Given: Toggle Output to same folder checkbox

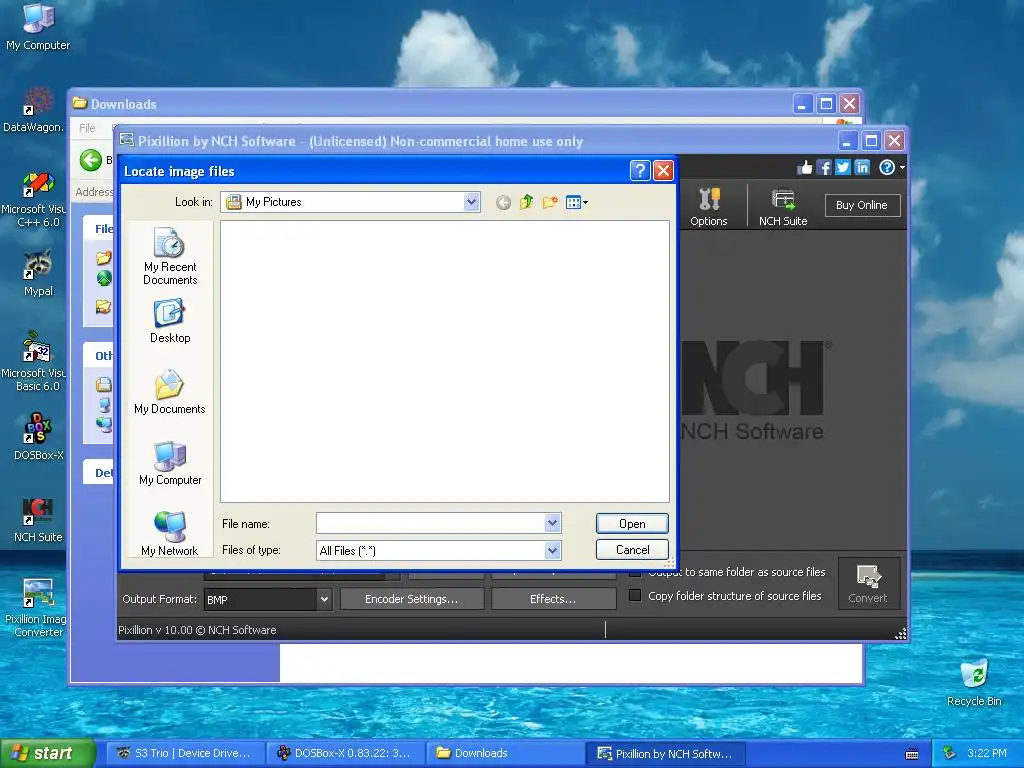Looking at the screenshot, I should (635, 573).
